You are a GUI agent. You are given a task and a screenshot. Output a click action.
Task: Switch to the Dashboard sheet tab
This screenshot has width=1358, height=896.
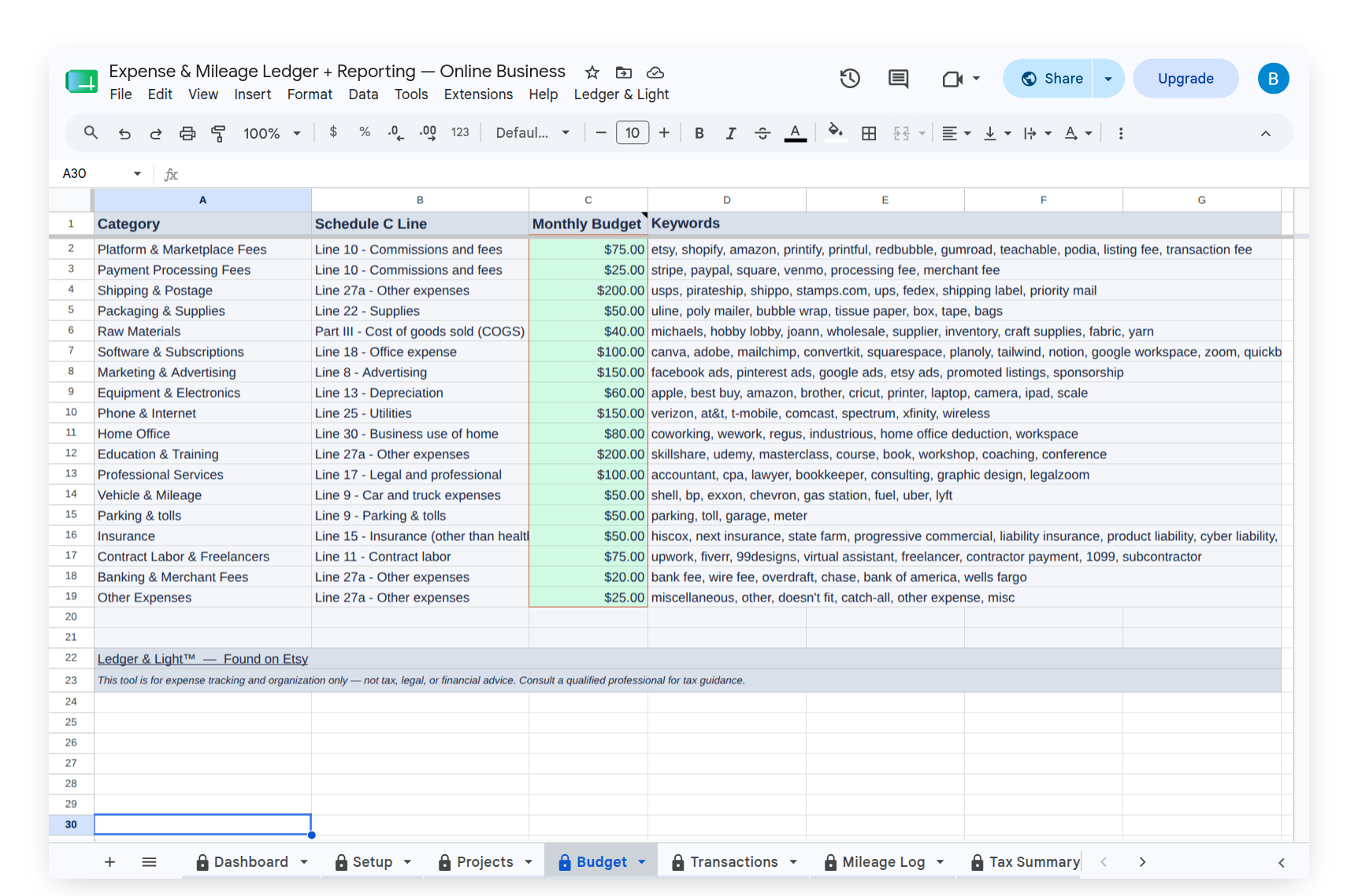[x=250, y=862]
